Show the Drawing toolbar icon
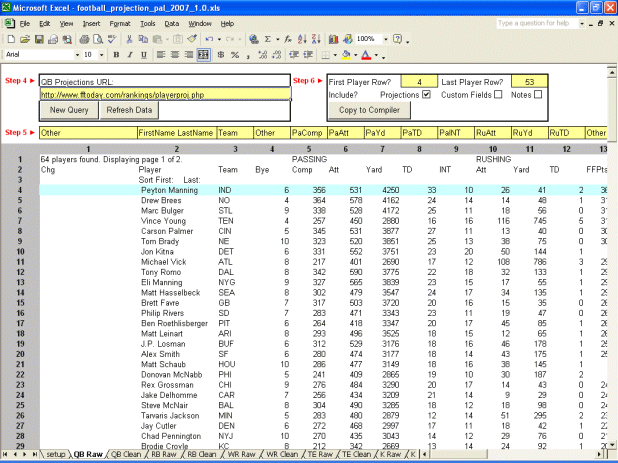618x463 pixels. coord(348,39)
